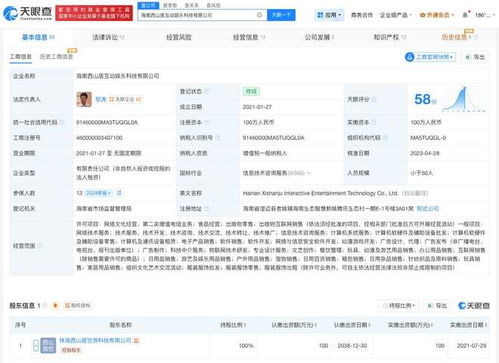Sort by 实缴出资额 column header
499x363 pixels.
(x=410, y=325)
